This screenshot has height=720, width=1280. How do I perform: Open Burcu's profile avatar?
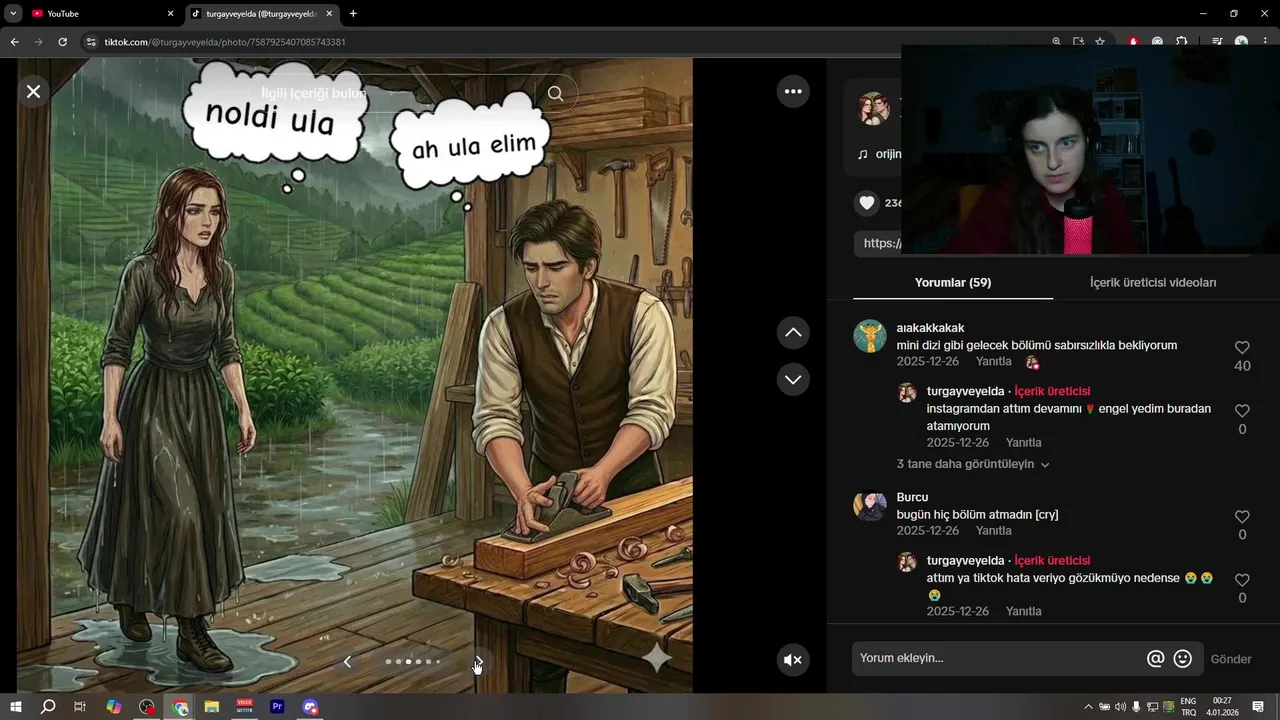tap(870, 505)
